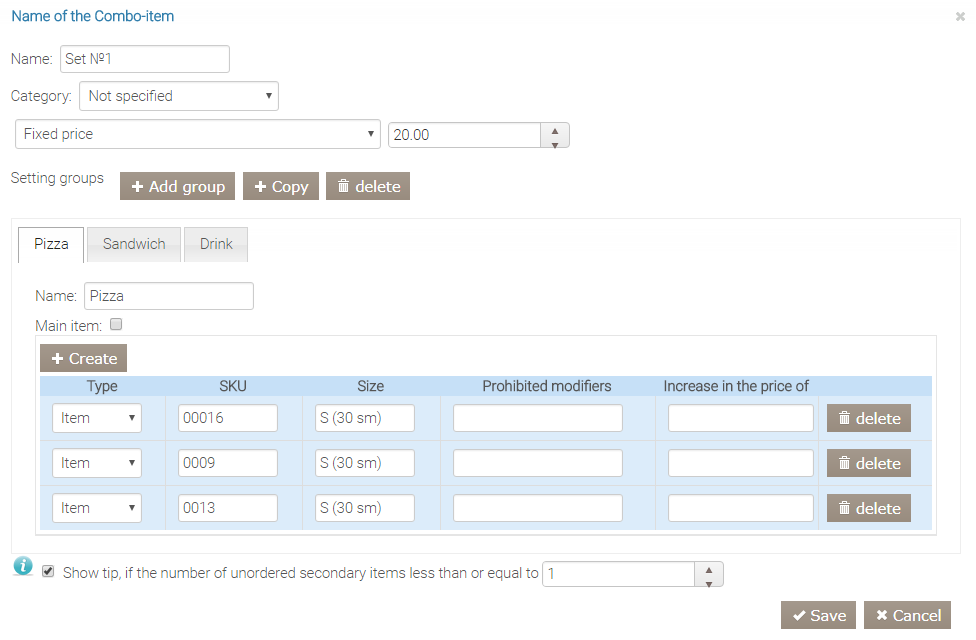Delete the selected setting group
The image size is (976, 640).
click(367, 186)
